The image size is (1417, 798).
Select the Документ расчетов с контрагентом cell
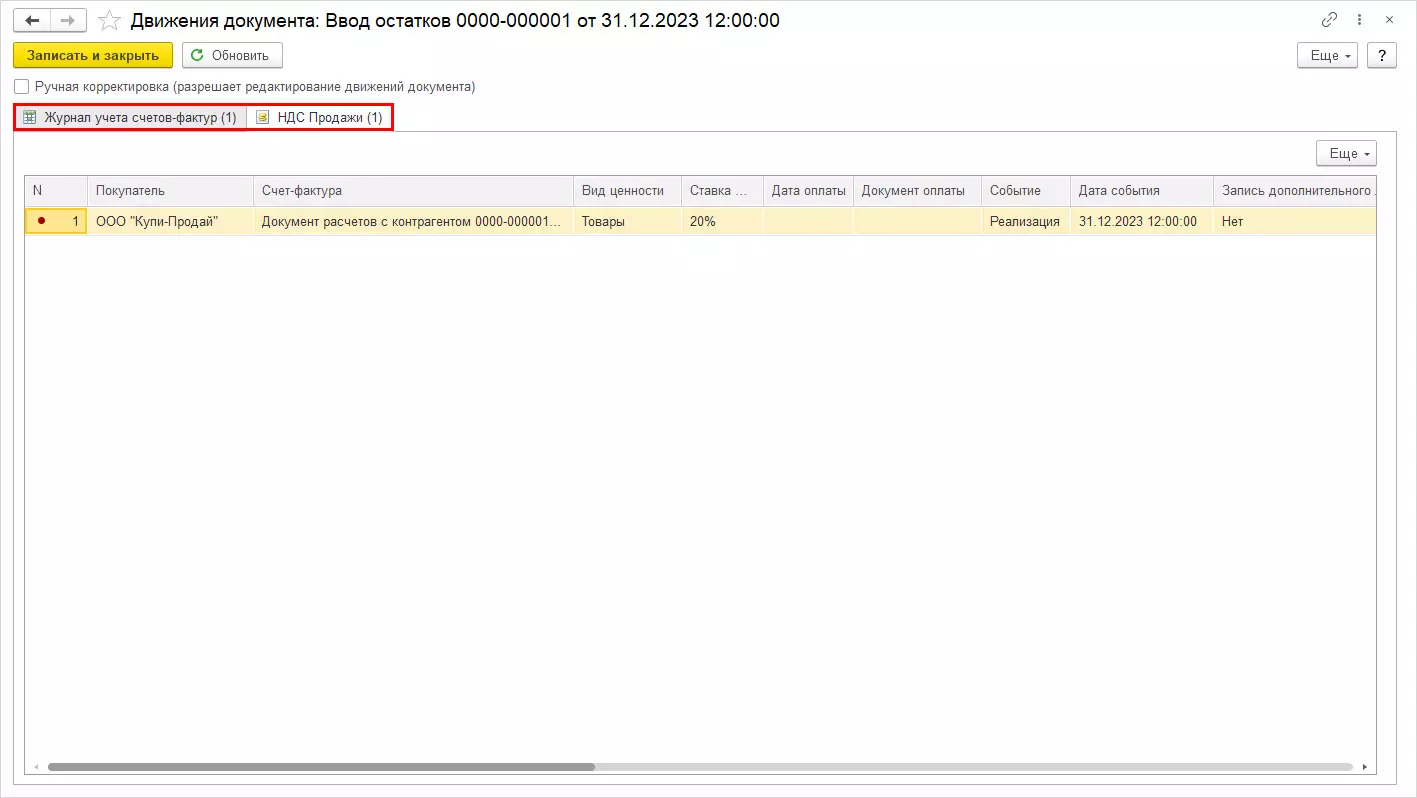click(413, 221)
